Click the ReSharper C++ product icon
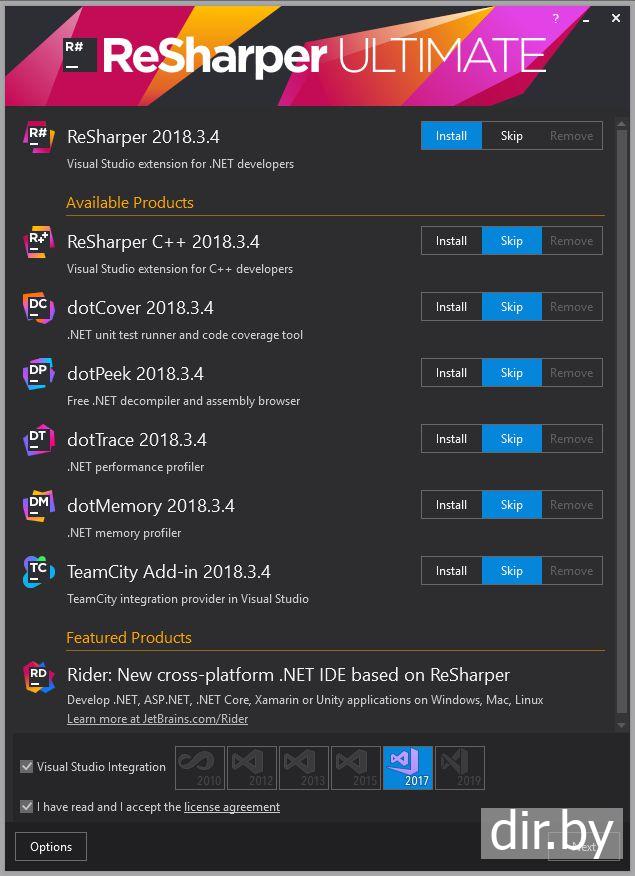The height and width of the screenshot is (876, 635). click(38, 242)
